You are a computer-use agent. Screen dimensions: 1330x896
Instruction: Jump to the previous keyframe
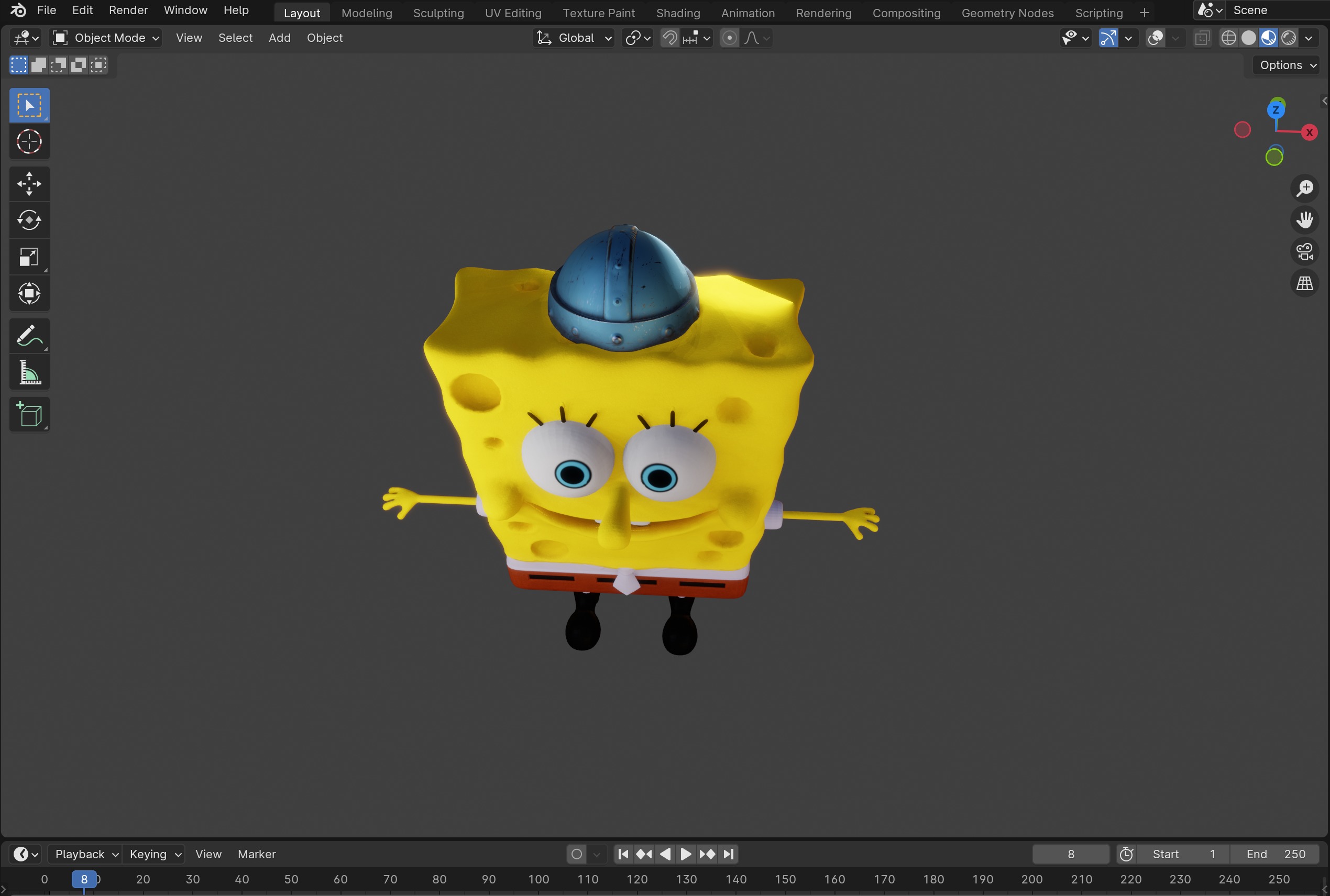coord(644,854)
